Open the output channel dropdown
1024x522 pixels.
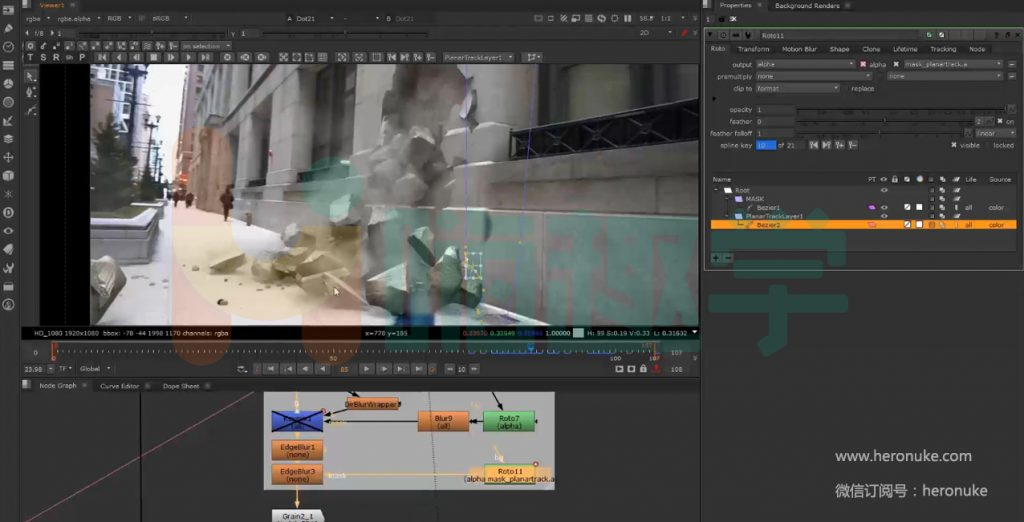tap(805, 64)
